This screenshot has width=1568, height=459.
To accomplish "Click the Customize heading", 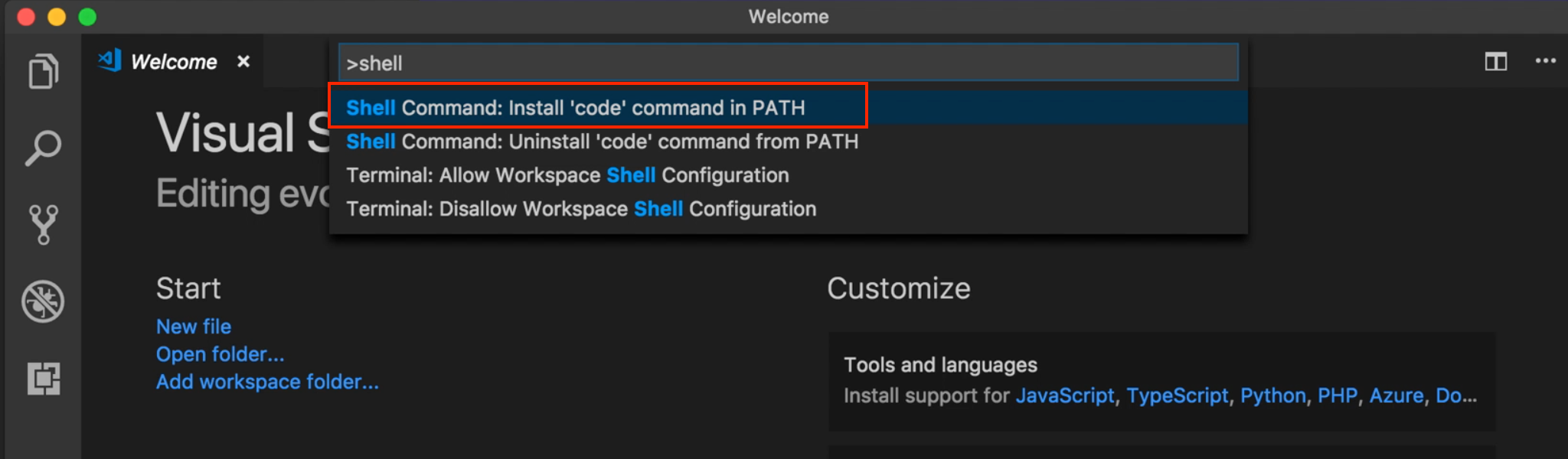I will (899, 288).
